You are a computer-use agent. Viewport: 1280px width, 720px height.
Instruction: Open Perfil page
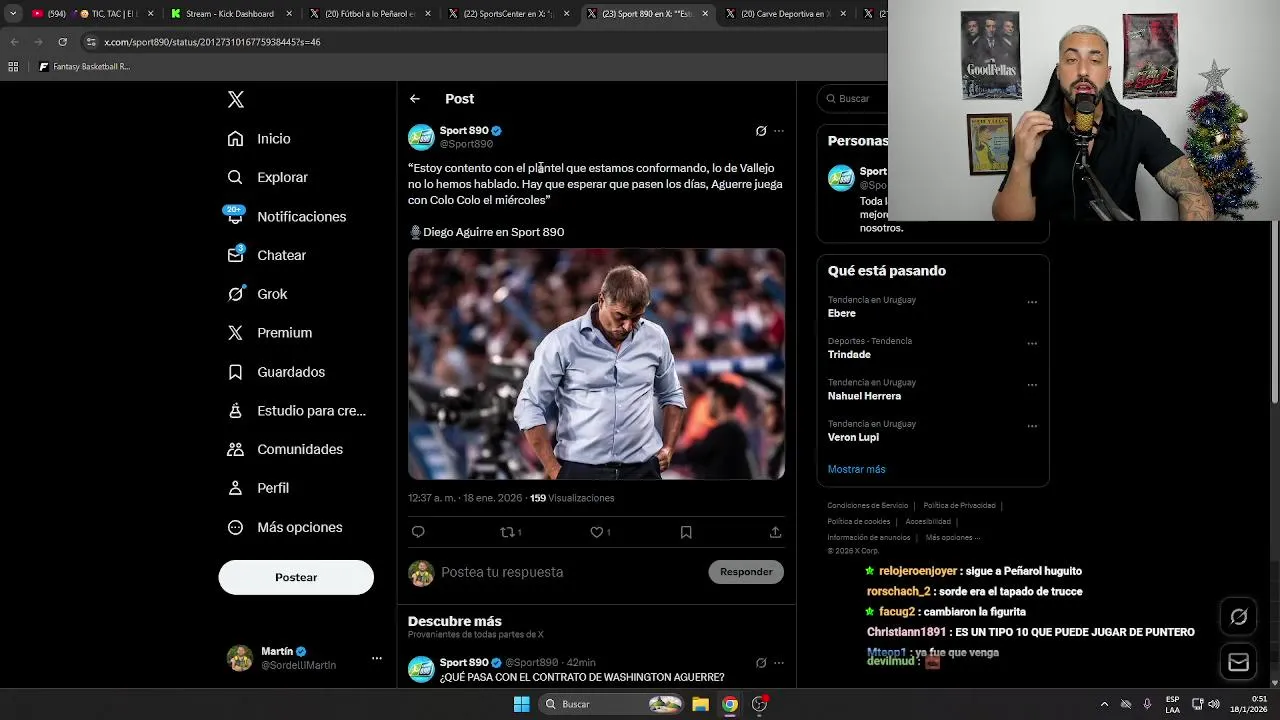[258, 488]
